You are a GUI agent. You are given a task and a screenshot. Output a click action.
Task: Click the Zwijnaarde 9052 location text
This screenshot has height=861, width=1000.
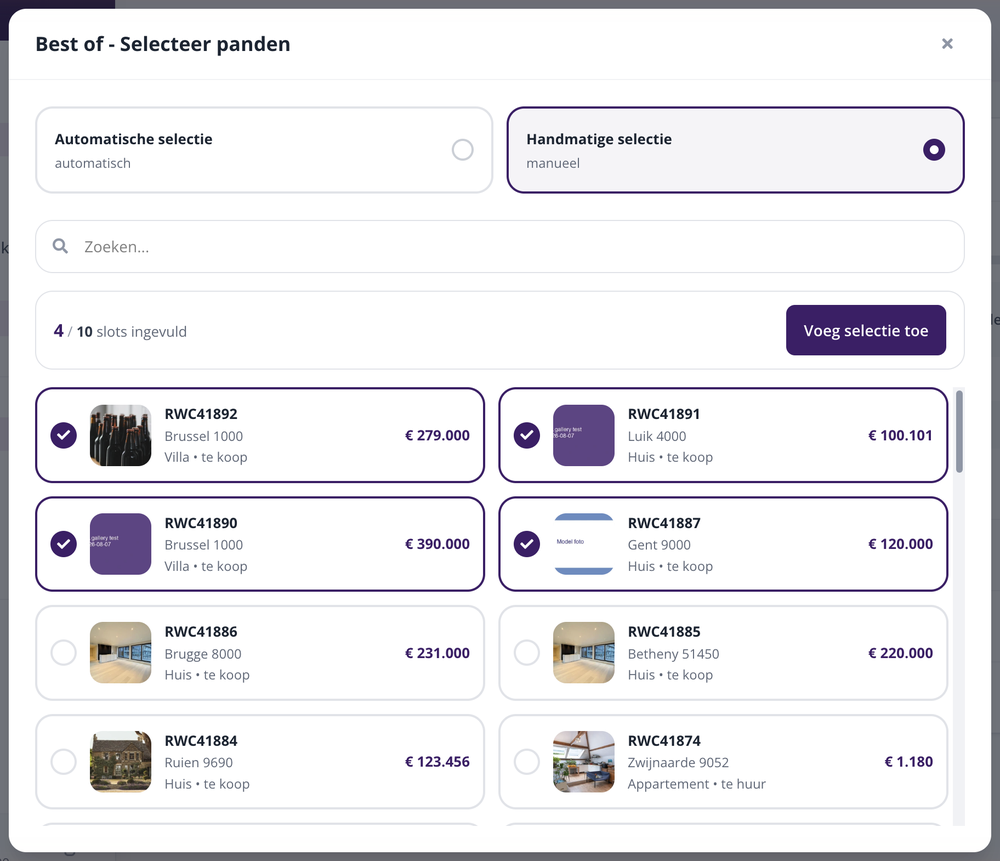click(678, 762)
